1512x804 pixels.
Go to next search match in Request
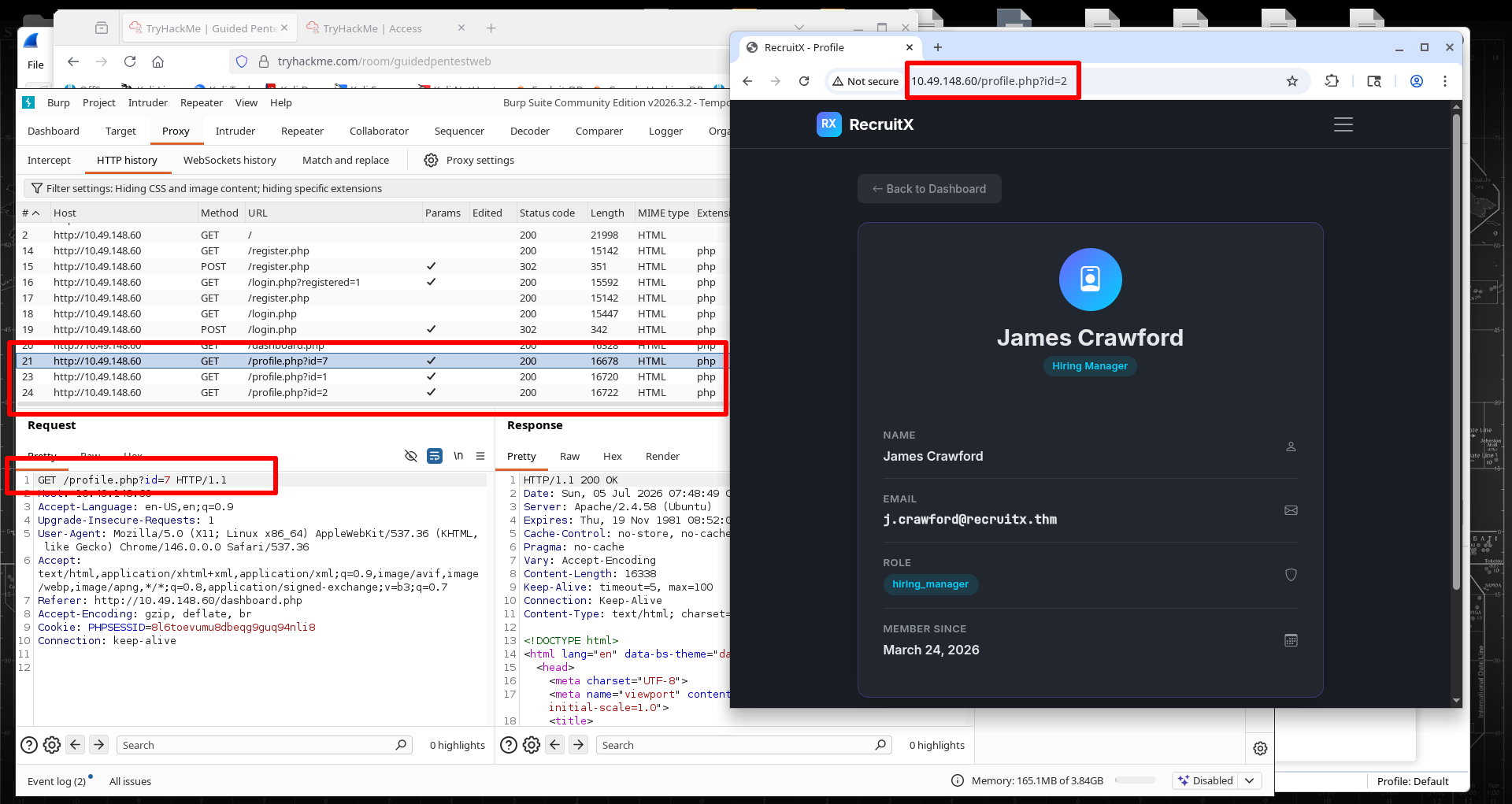point(99,744)
